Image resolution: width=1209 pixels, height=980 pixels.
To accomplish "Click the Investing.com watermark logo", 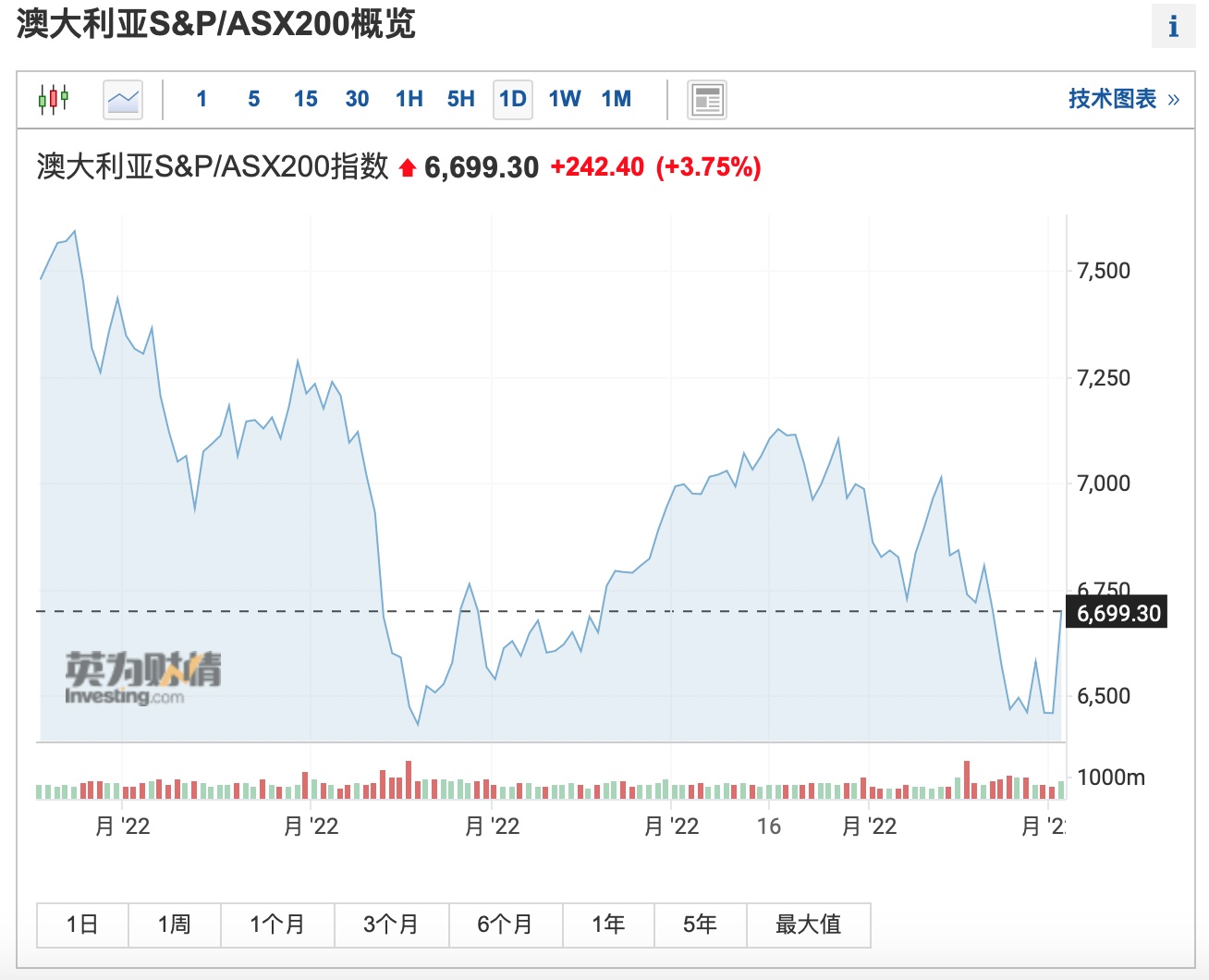I will [x=143, y=678].
